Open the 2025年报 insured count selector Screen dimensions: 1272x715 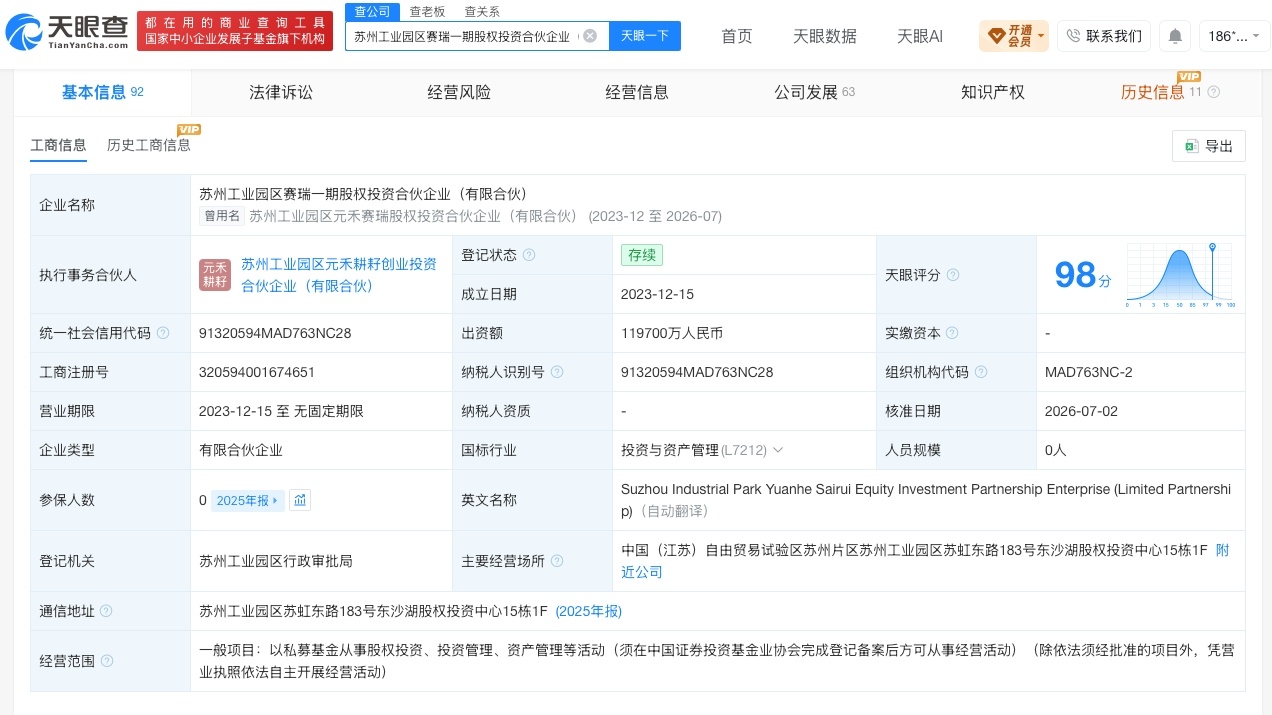click(247, 500)
